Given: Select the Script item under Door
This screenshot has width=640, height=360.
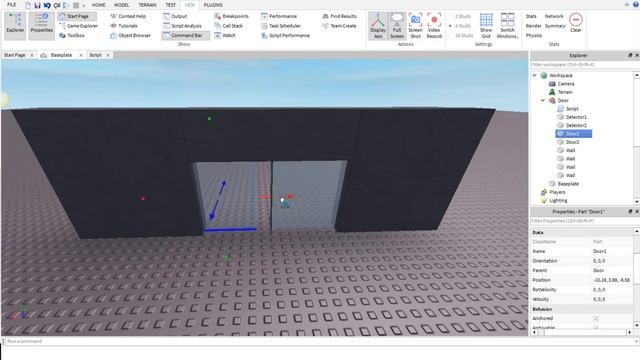Looking at the screenshot, I should (572, 109).
